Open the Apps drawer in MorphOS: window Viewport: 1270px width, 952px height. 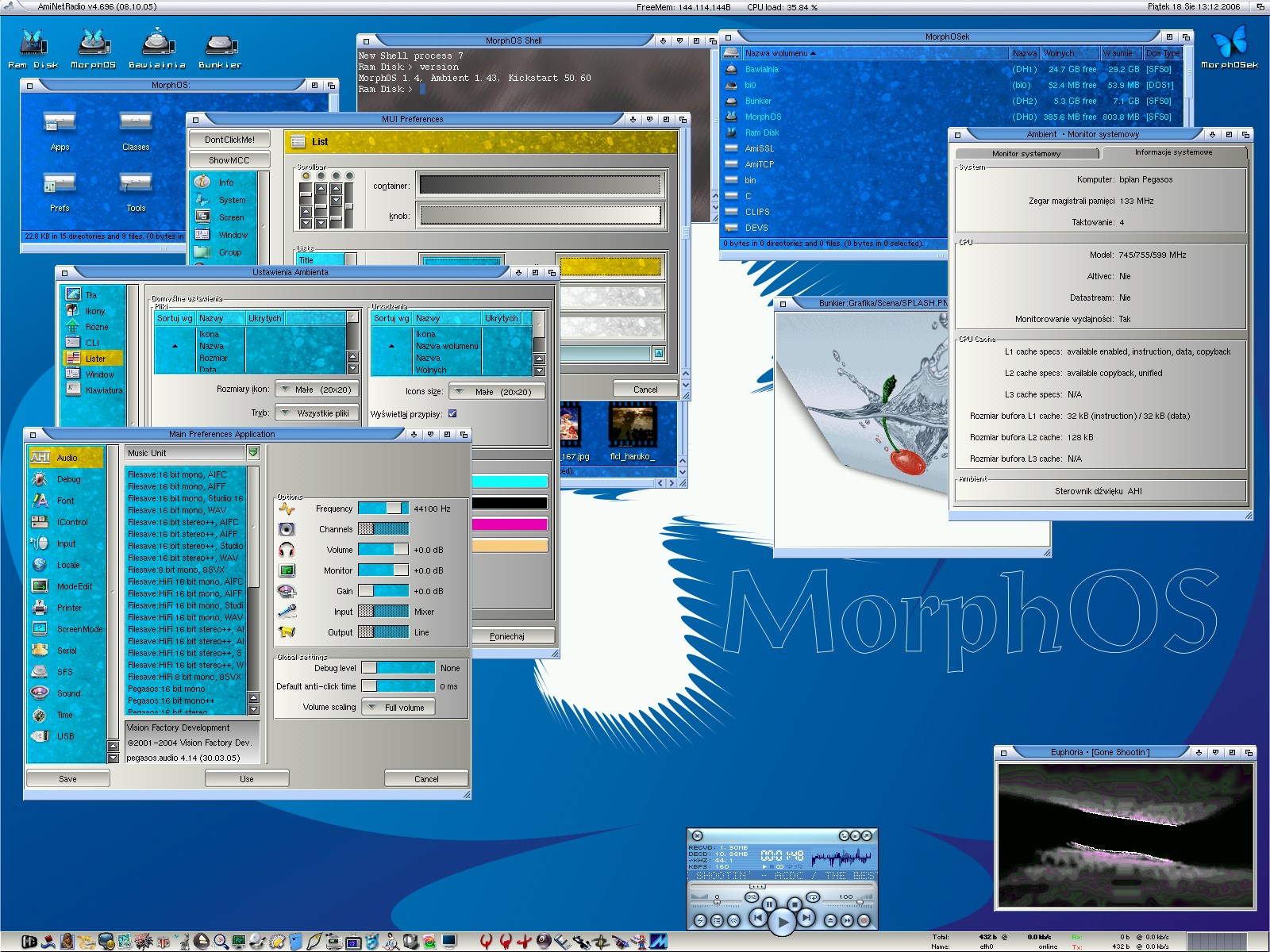coord(60,130)
